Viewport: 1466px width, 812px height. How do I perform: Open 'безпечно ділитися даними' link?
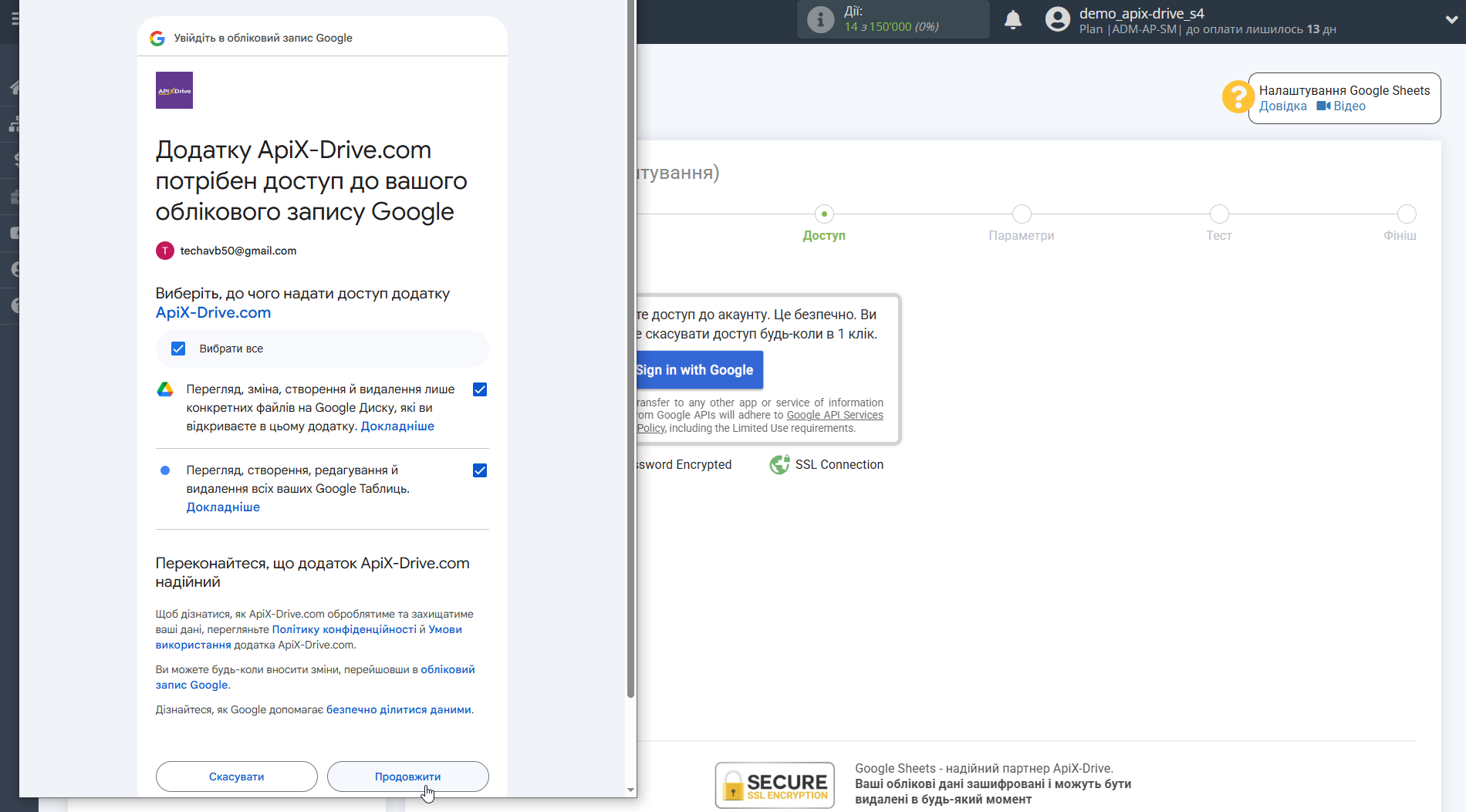(x=398, y=709)
